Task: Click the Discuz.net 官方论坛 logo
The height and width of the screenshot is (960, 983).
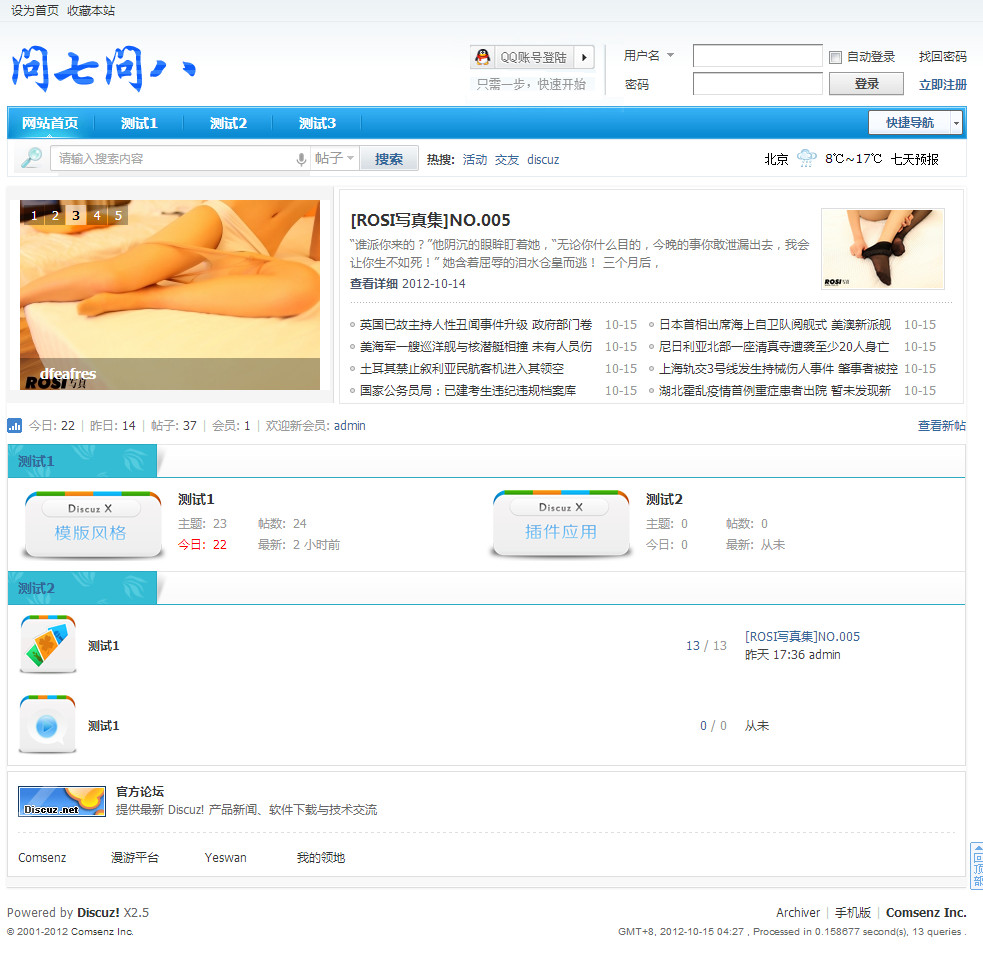Action: (x=61, y=801)
